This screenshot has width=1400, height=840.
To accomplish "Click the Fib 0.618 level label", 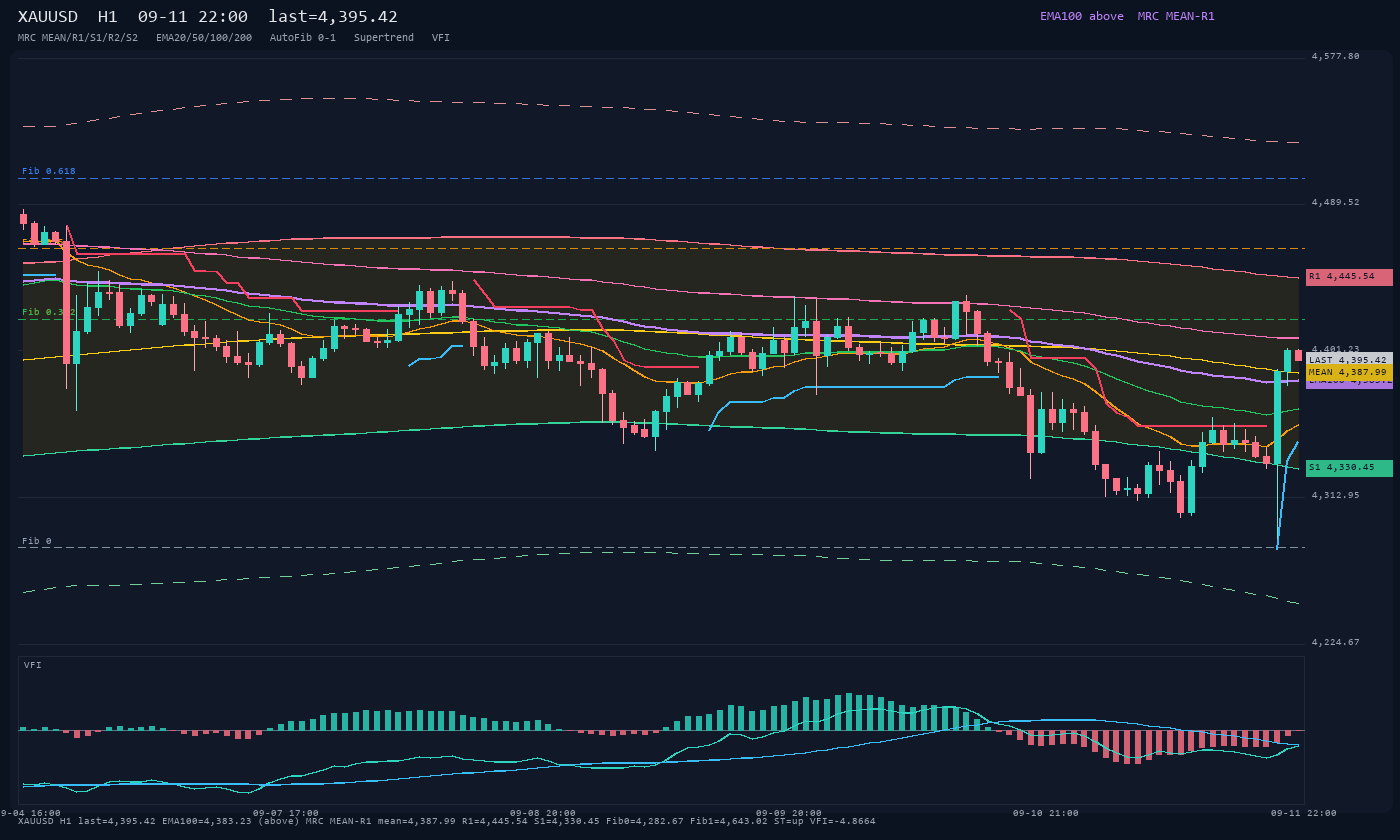I will (49, 171).
